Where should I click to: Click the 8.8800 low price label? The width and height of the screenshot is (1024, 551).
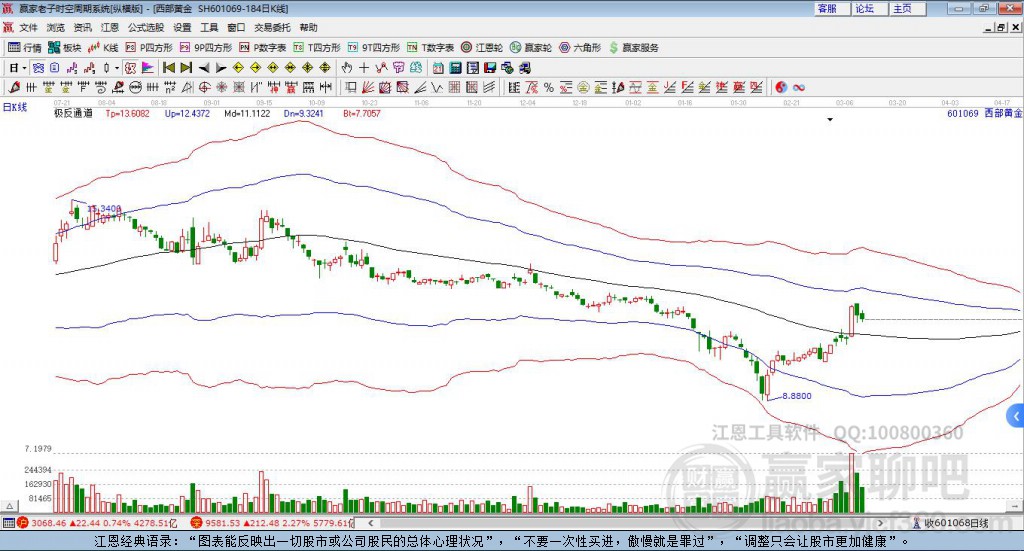click(x=797, y=396)
